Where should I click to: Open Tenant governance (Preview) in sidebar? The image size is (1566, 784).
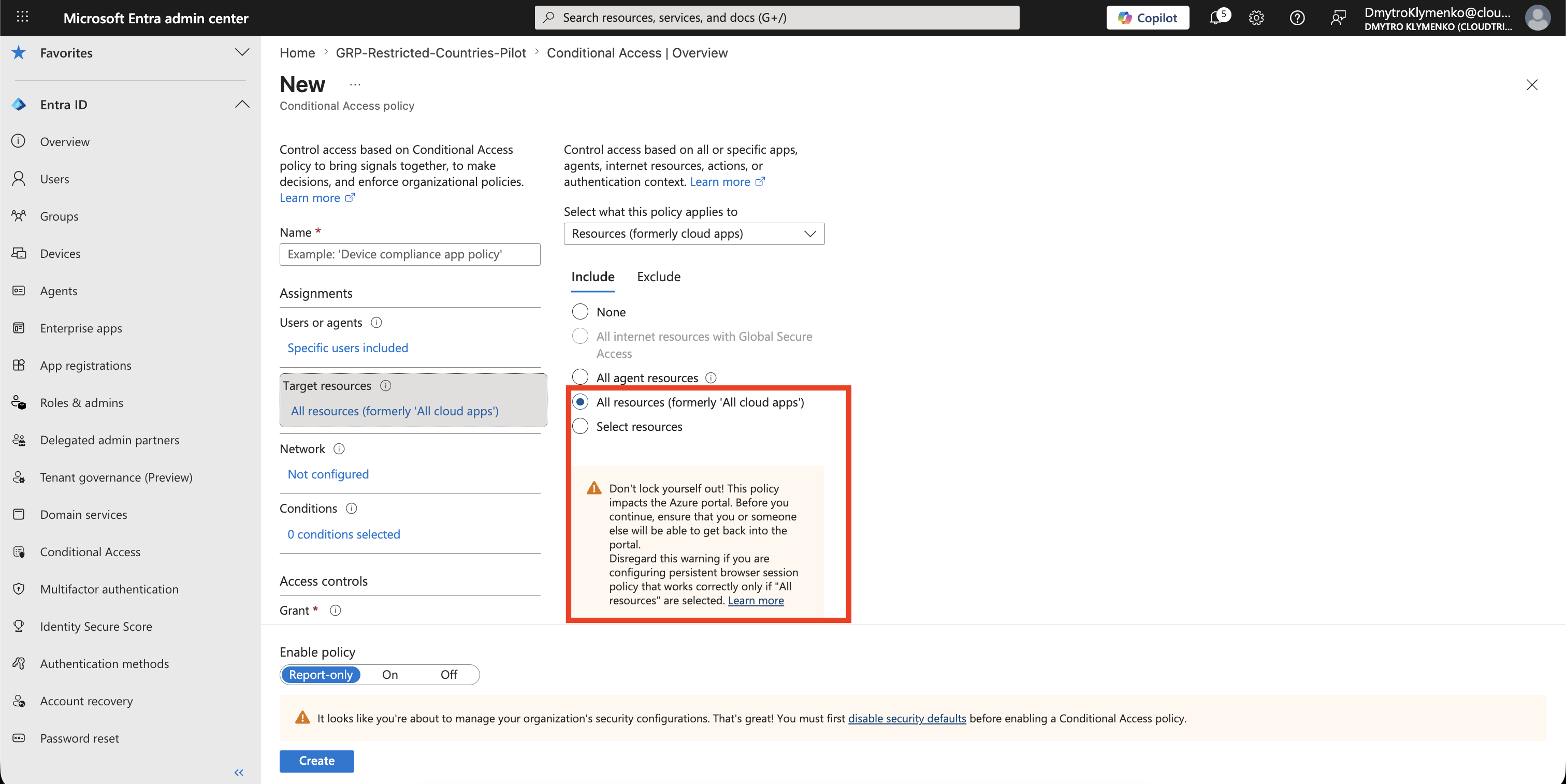coord(116,477)
